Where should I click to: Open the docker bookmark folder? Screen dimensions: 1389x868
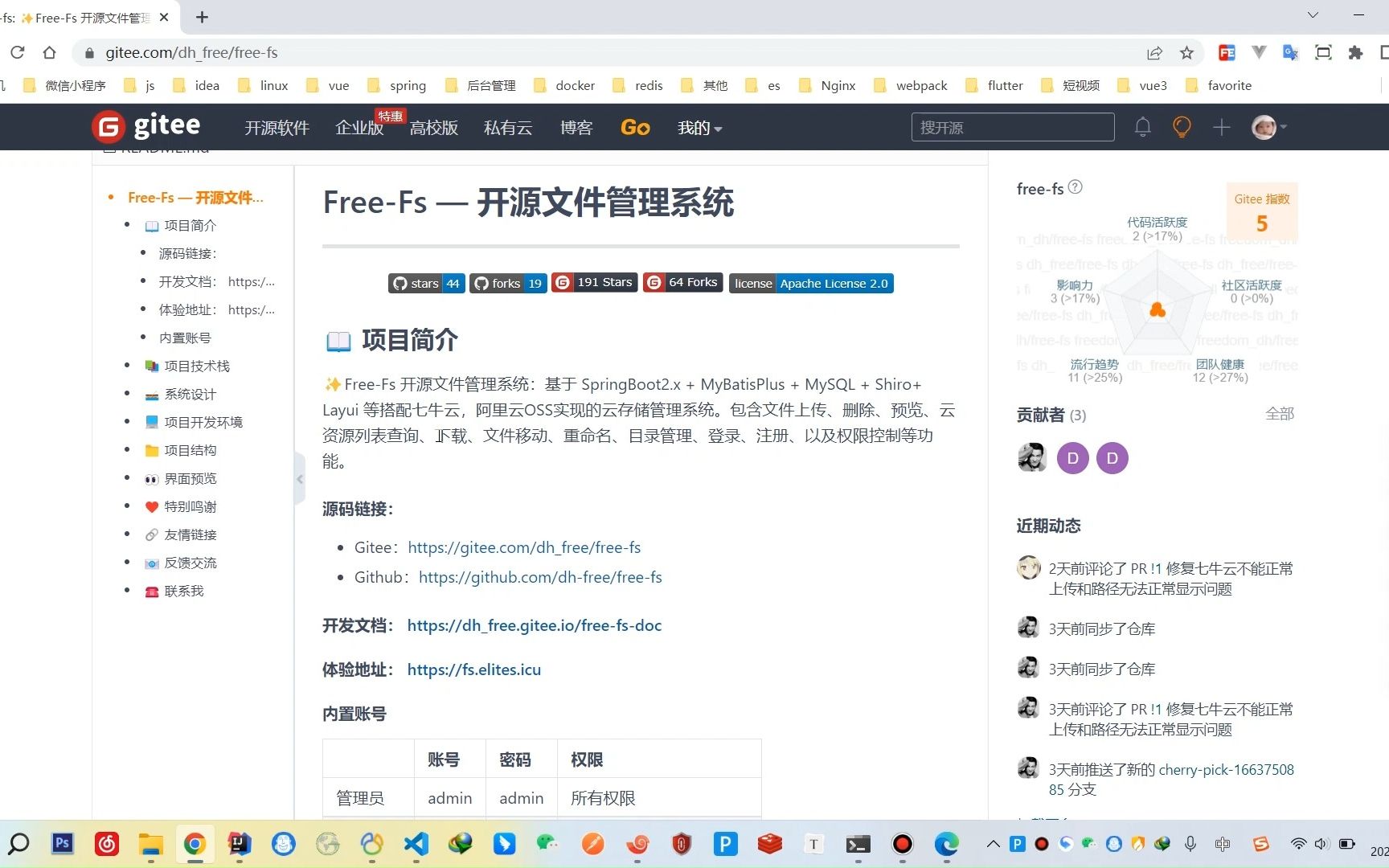tap(565, 86)
